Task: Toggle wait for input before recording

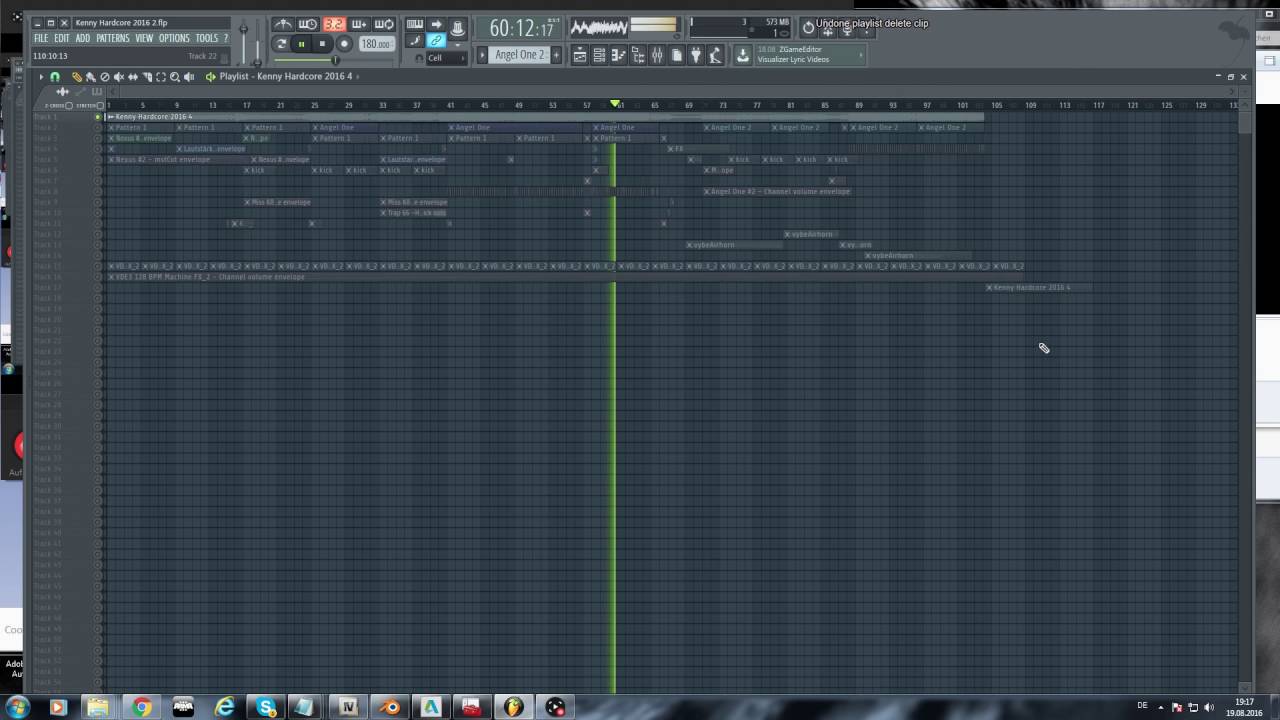Action: pyautogui.click(x=308, y=24)
